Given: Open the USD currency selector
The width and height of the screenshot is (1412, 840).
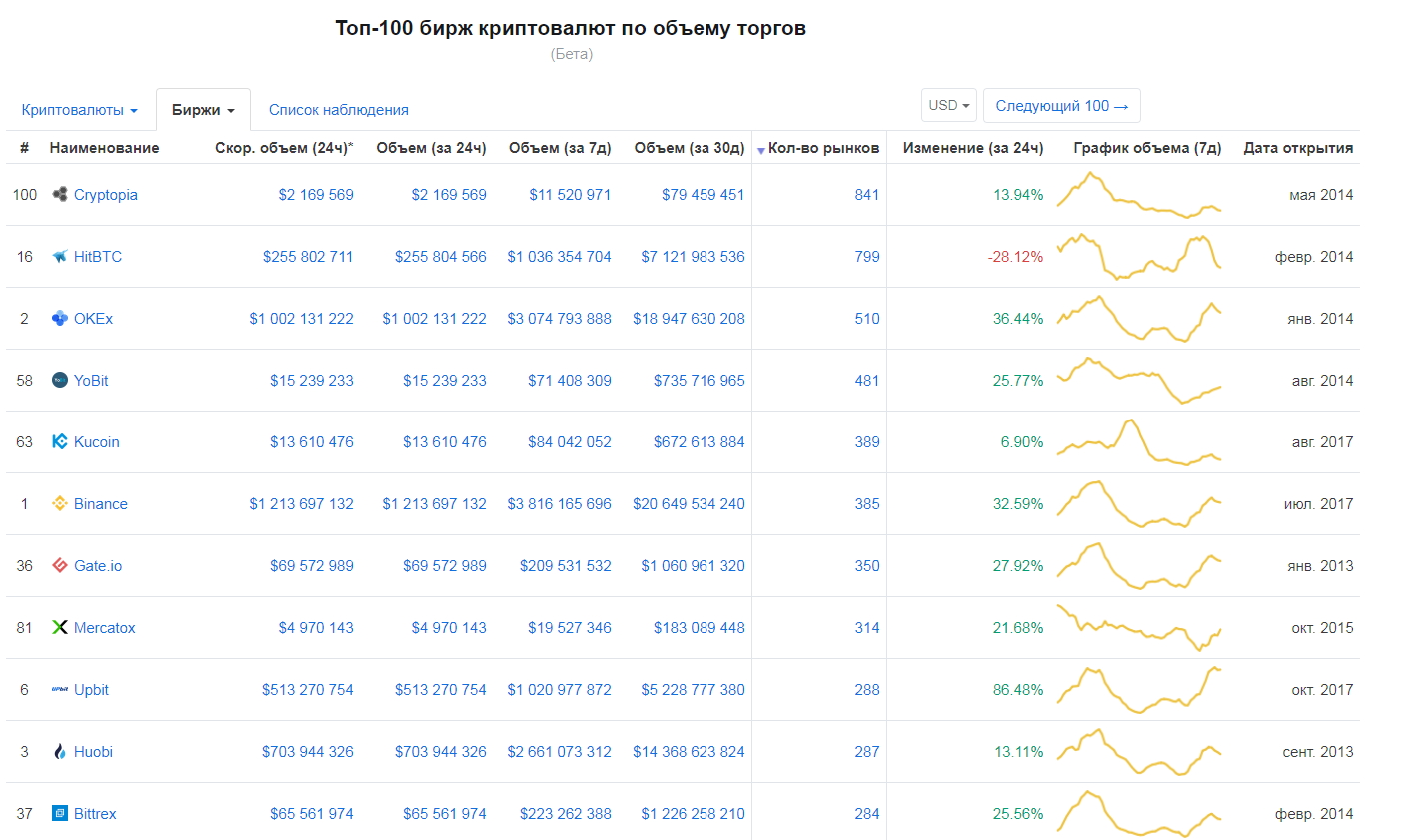Looking at the screenshot, I should [x=949, y=105].
